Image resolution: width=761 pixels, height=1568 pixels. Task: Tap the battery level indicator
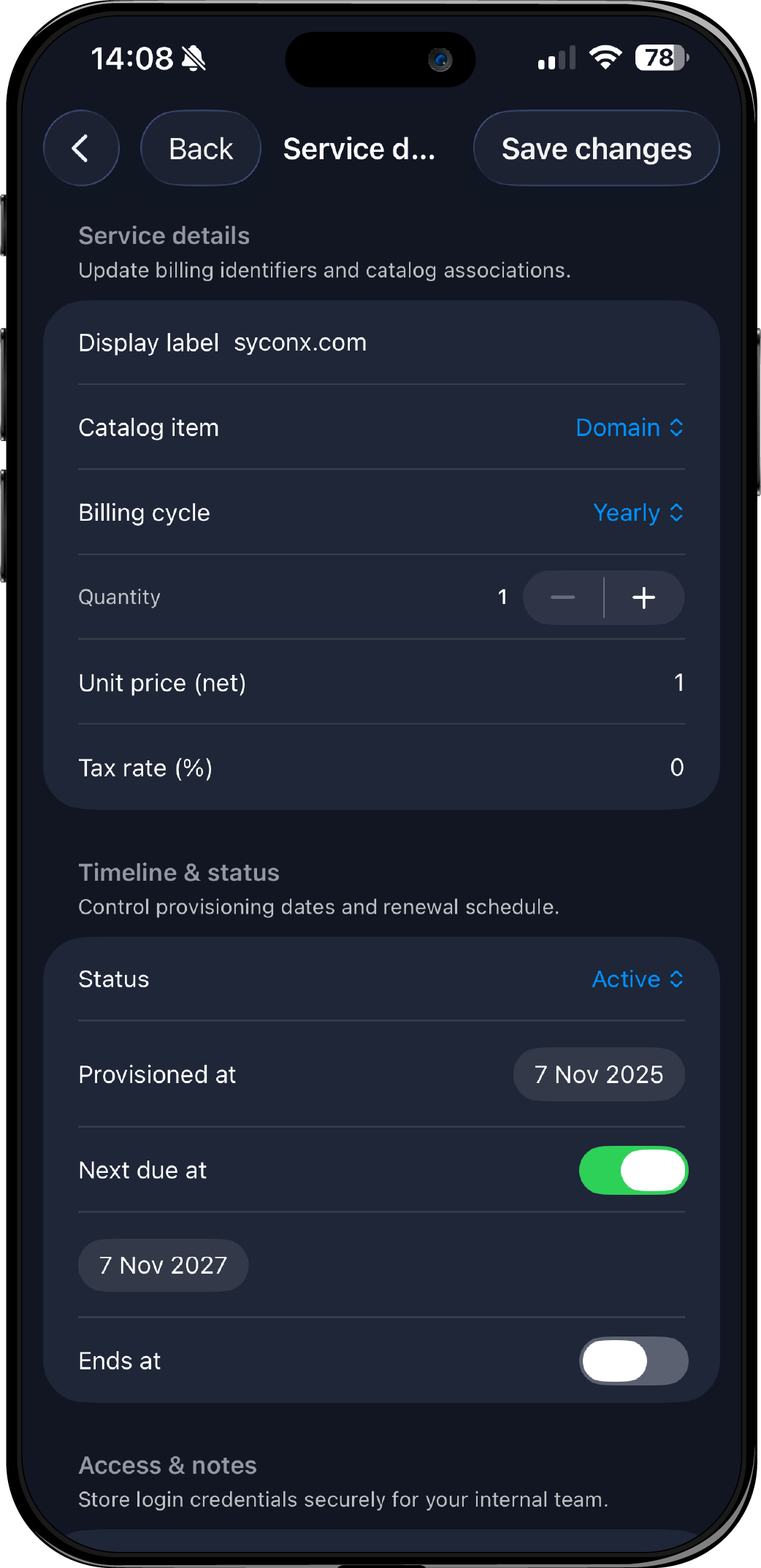[661, 58]
